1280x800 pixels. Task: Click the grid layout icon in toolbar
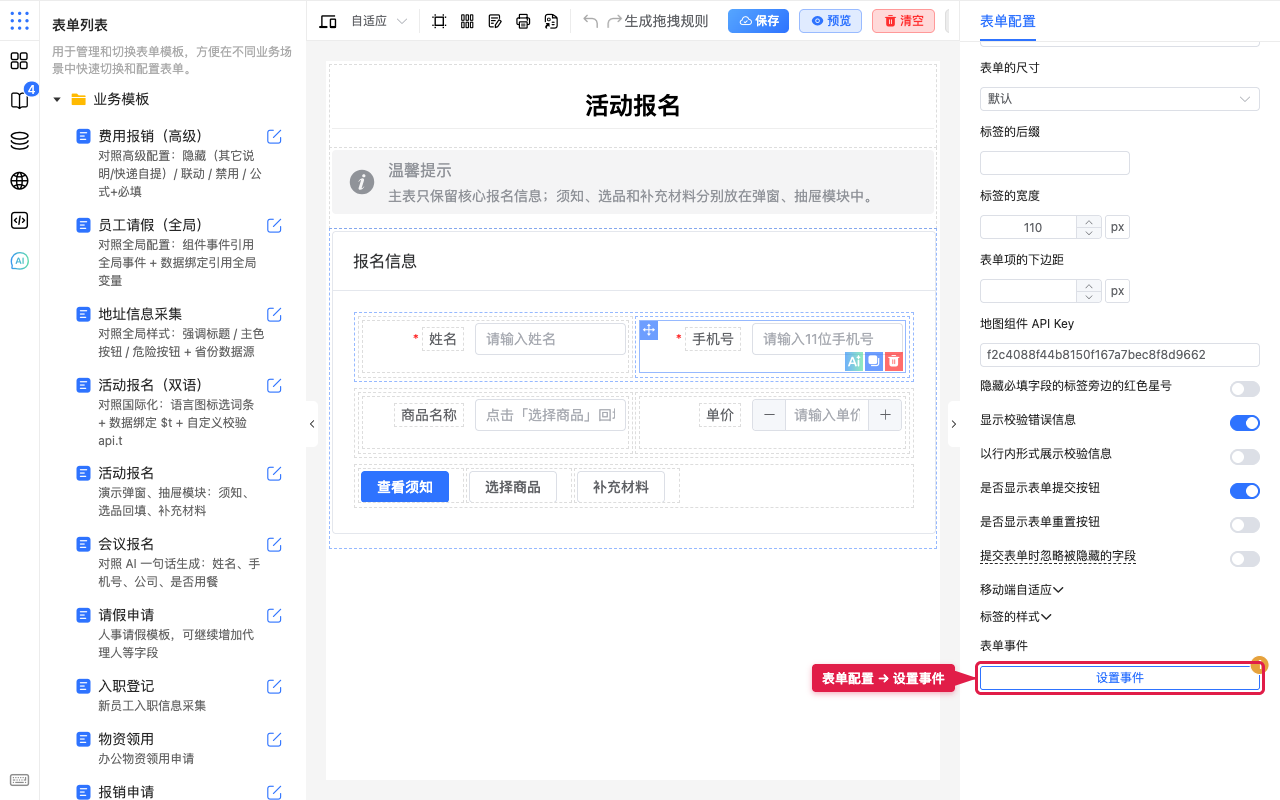(x=467, y=21)
